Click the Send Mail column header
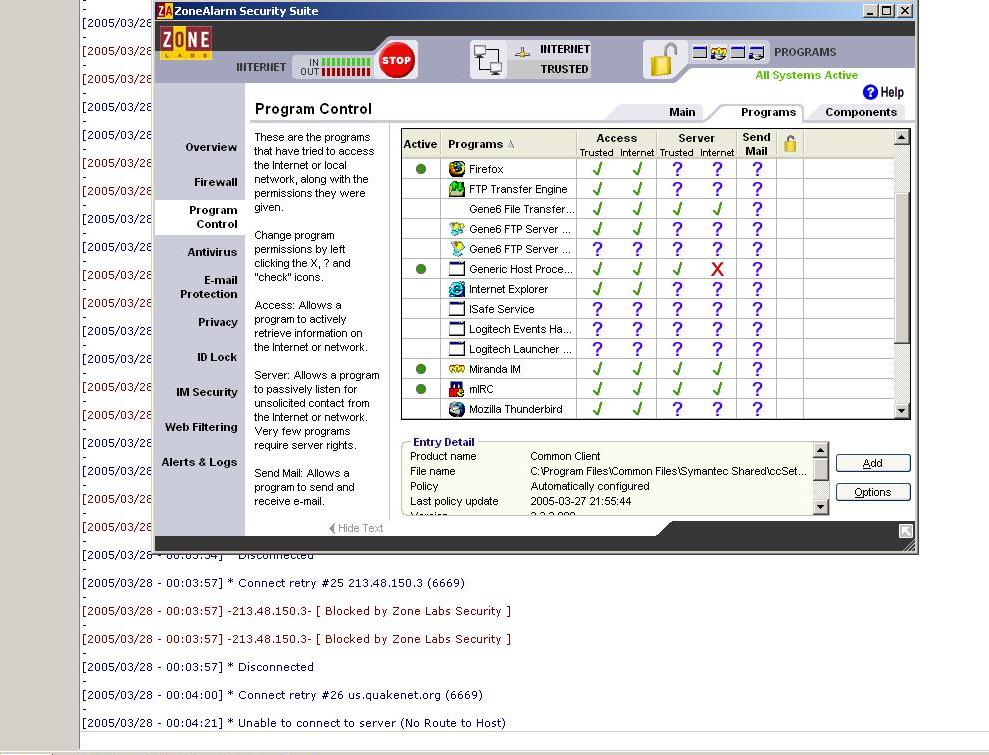 (x=756, y=144)
